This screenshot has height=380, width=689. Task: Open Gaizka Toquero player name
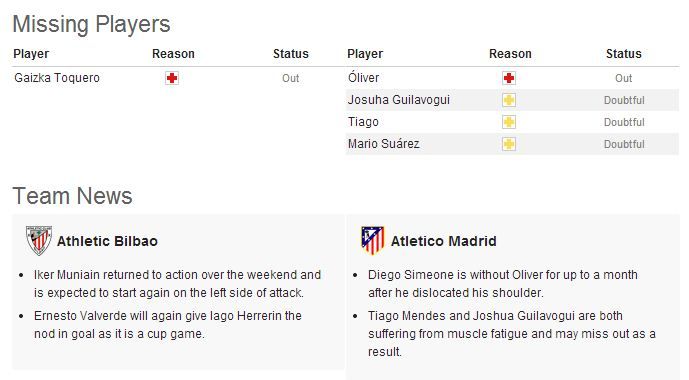[57, 78]
